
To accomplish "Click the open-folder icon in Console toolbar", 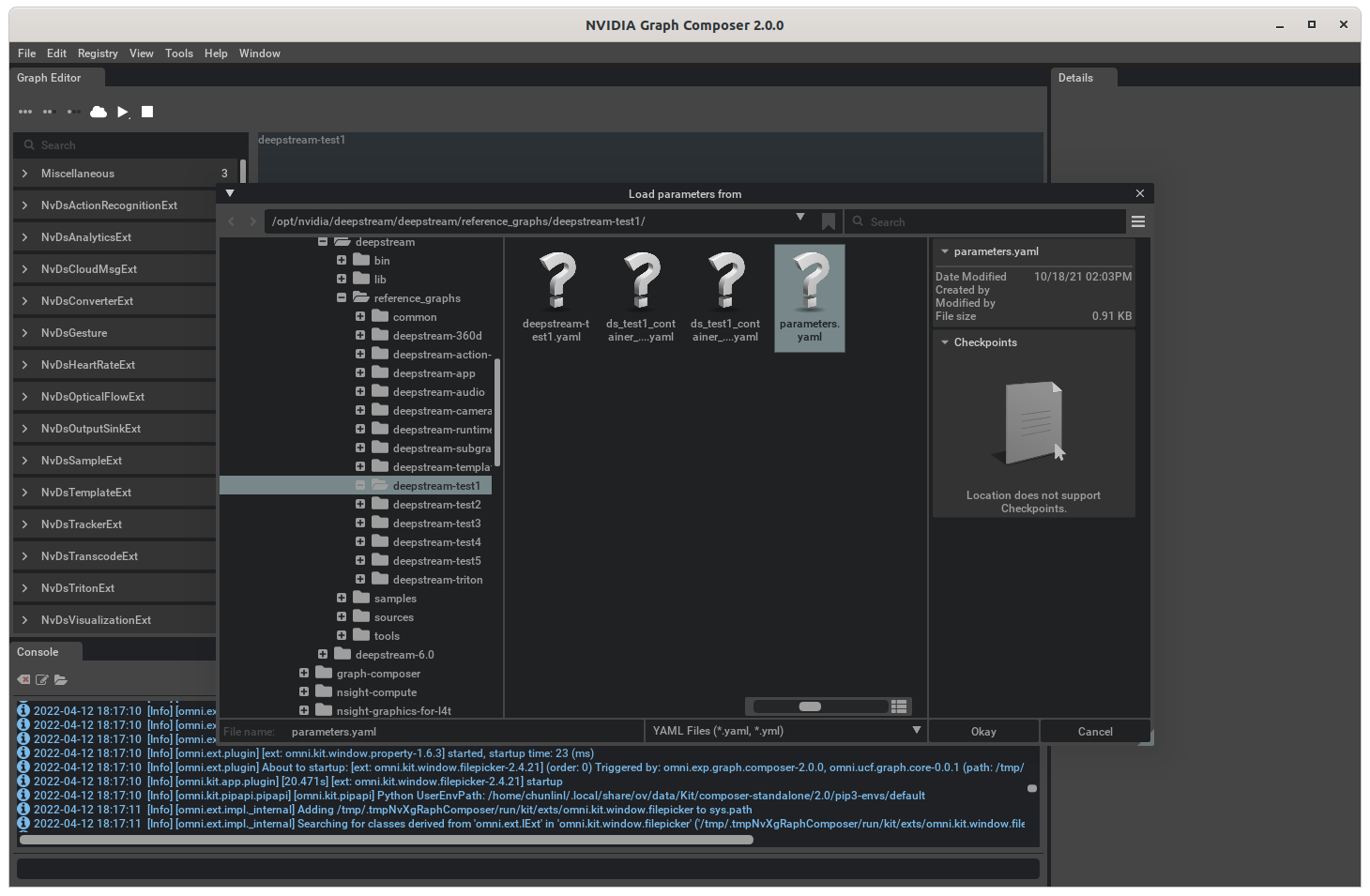I will pos(61,679).
